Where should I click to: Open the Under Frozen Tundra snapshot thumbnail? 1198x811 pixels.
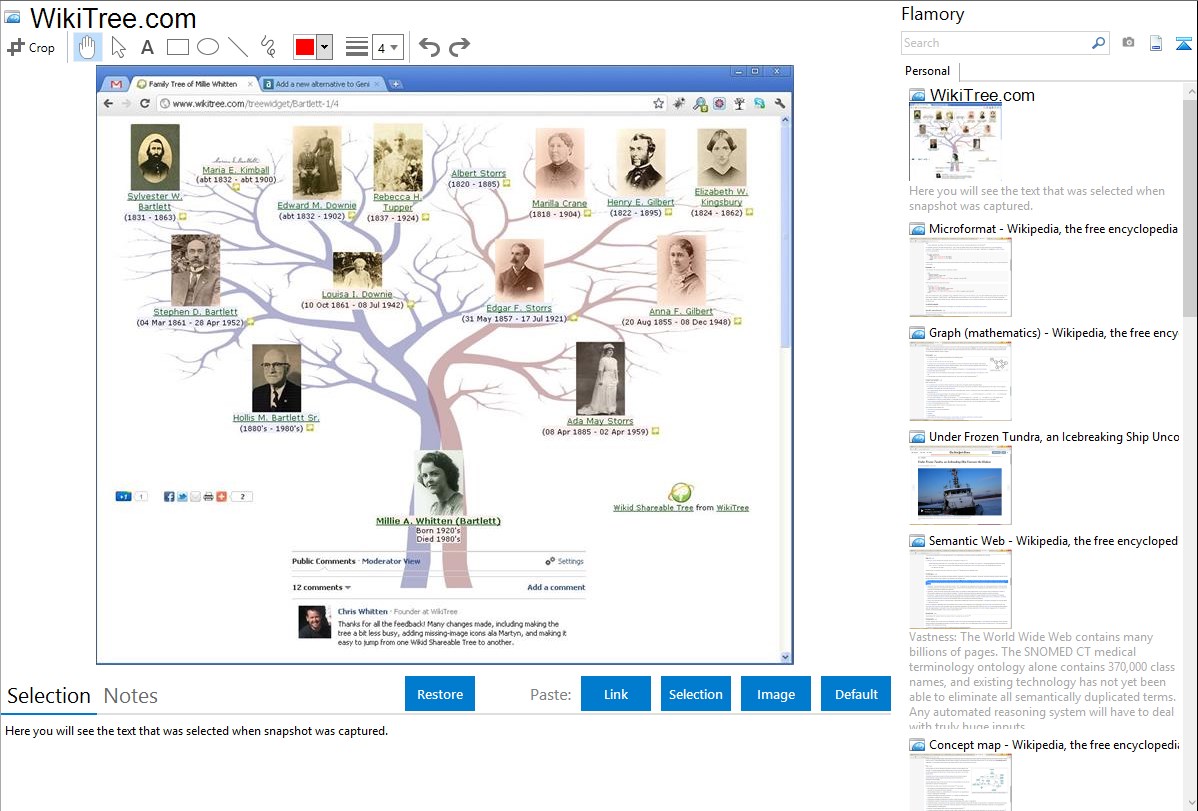point(960,485)
